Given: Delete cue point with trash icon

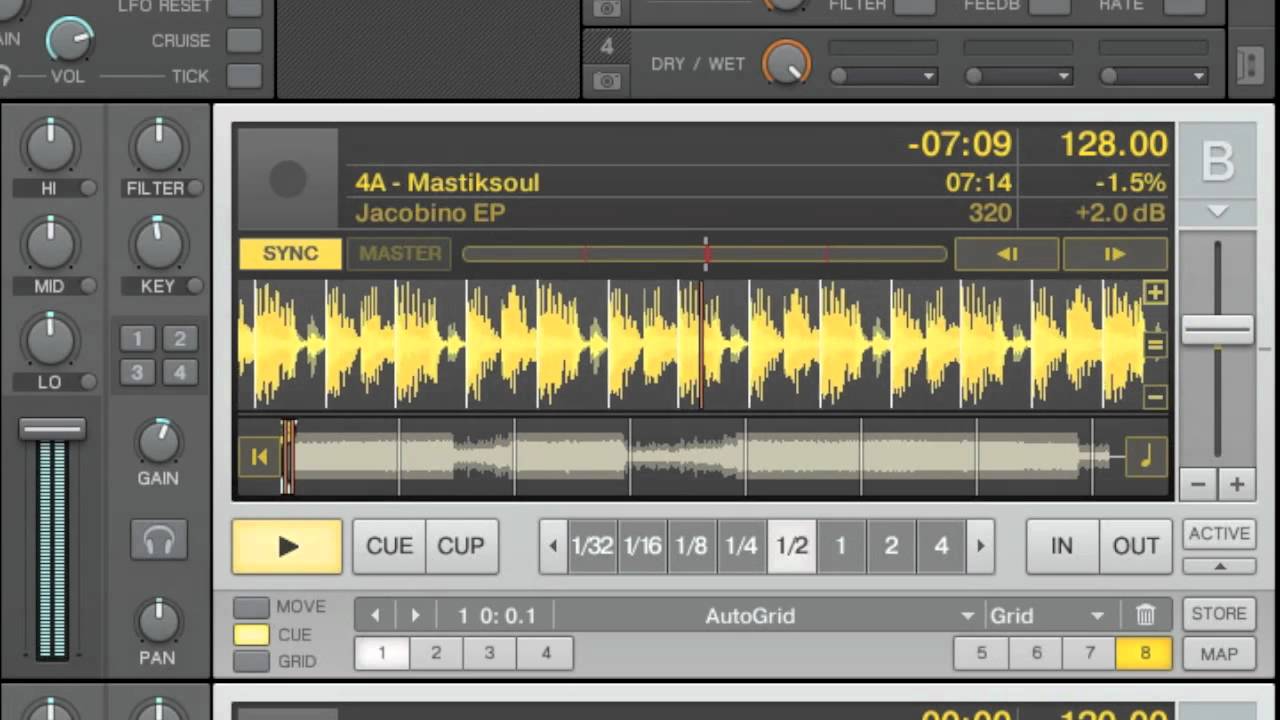Looking at the screenshot, I should point(1146,615).
